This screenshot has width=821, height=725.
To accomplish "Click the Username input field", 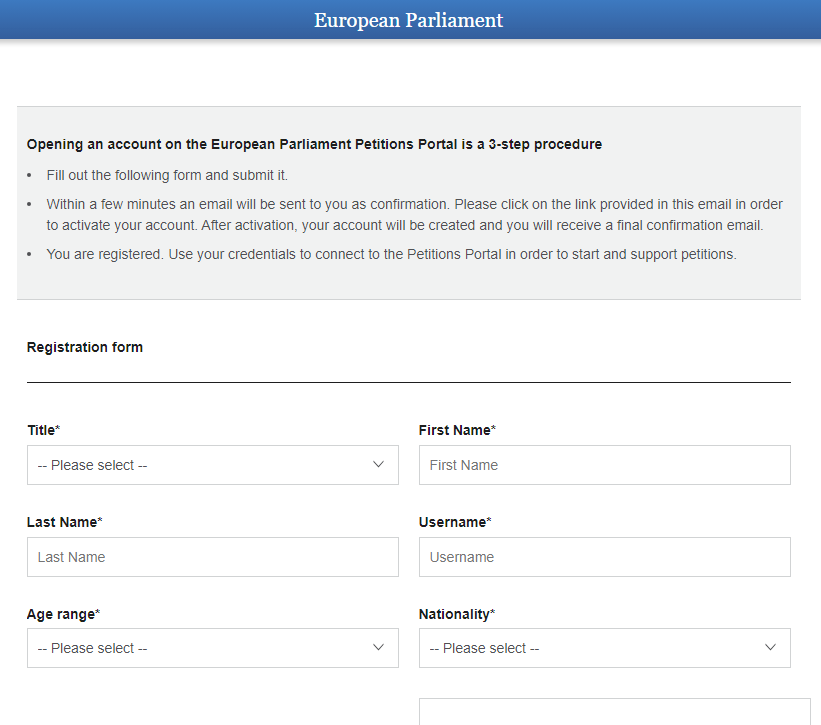I will [x=605, y=557].
